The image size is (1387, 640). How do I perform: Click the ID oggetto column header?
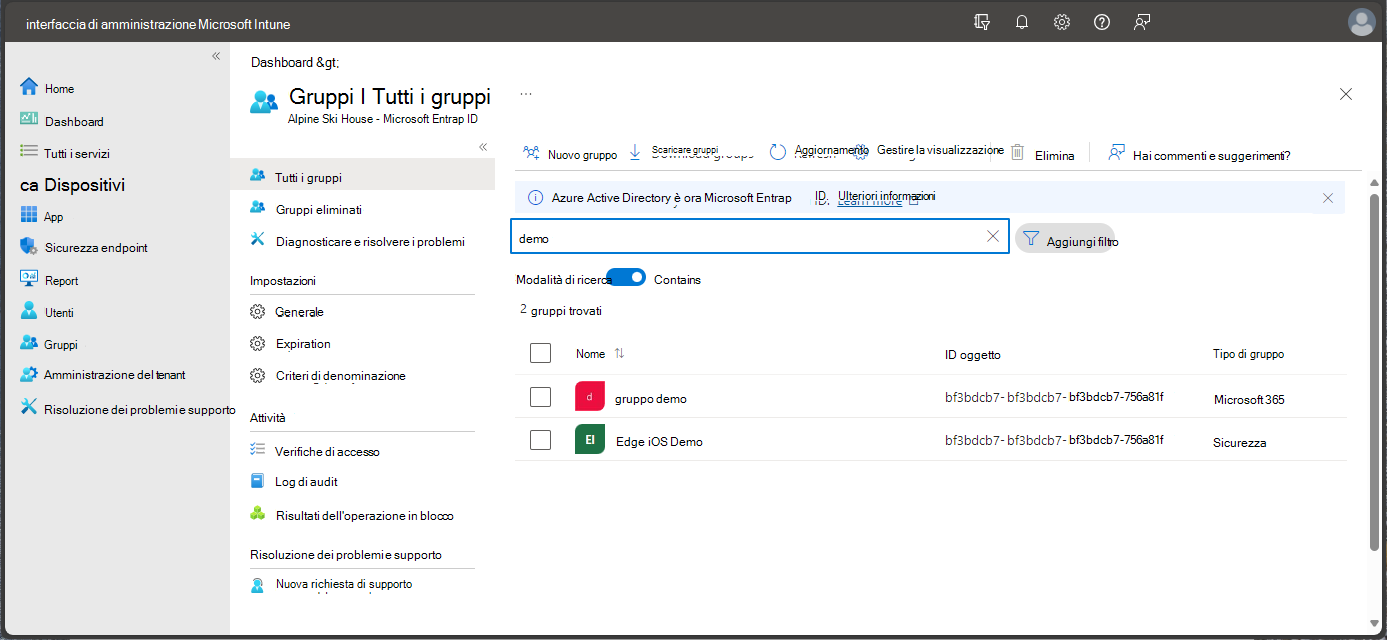972,354
